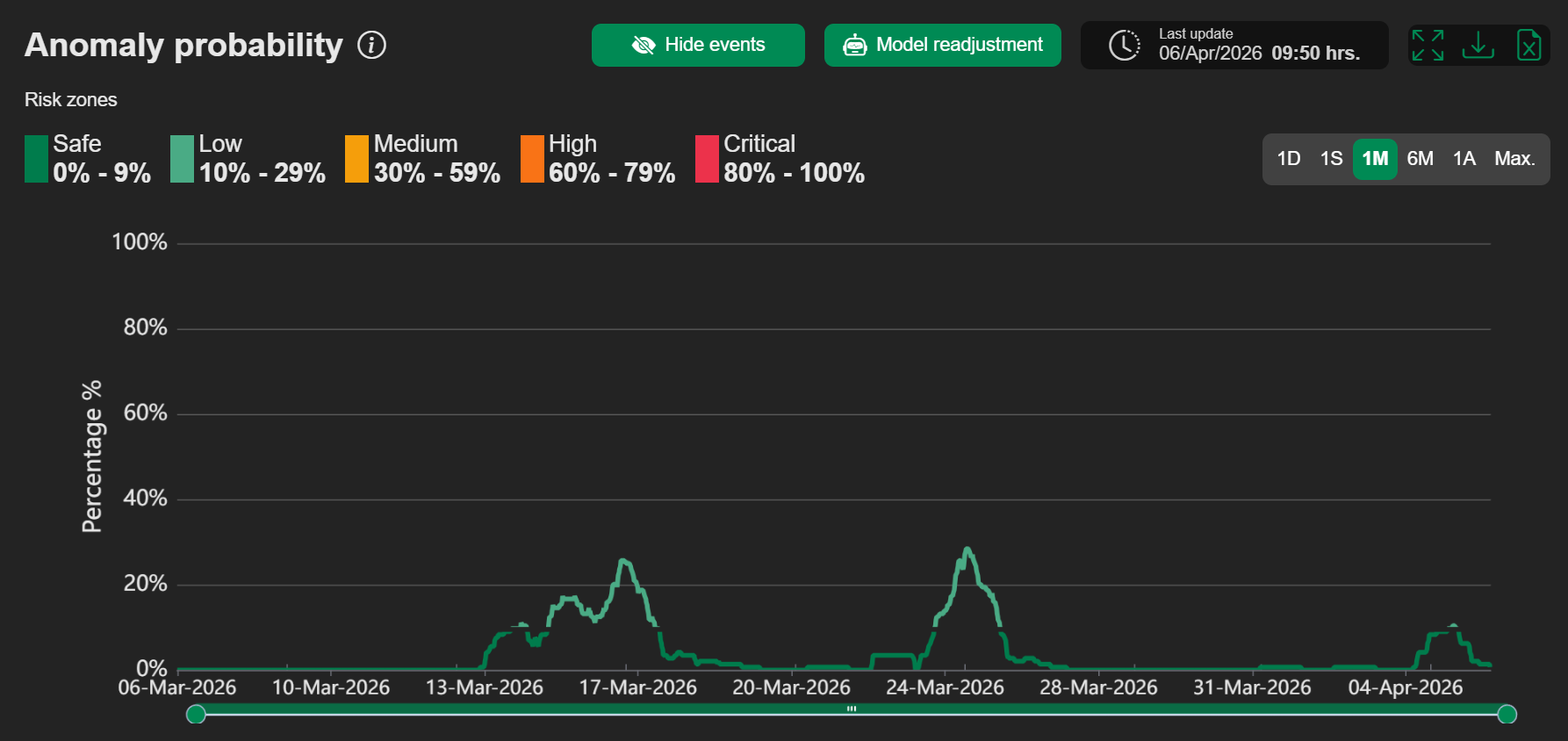Image resolution: width=1568 pixels, height=741 pixels.
Task: Click the fullscreen expand icon
Action: 1428,45
